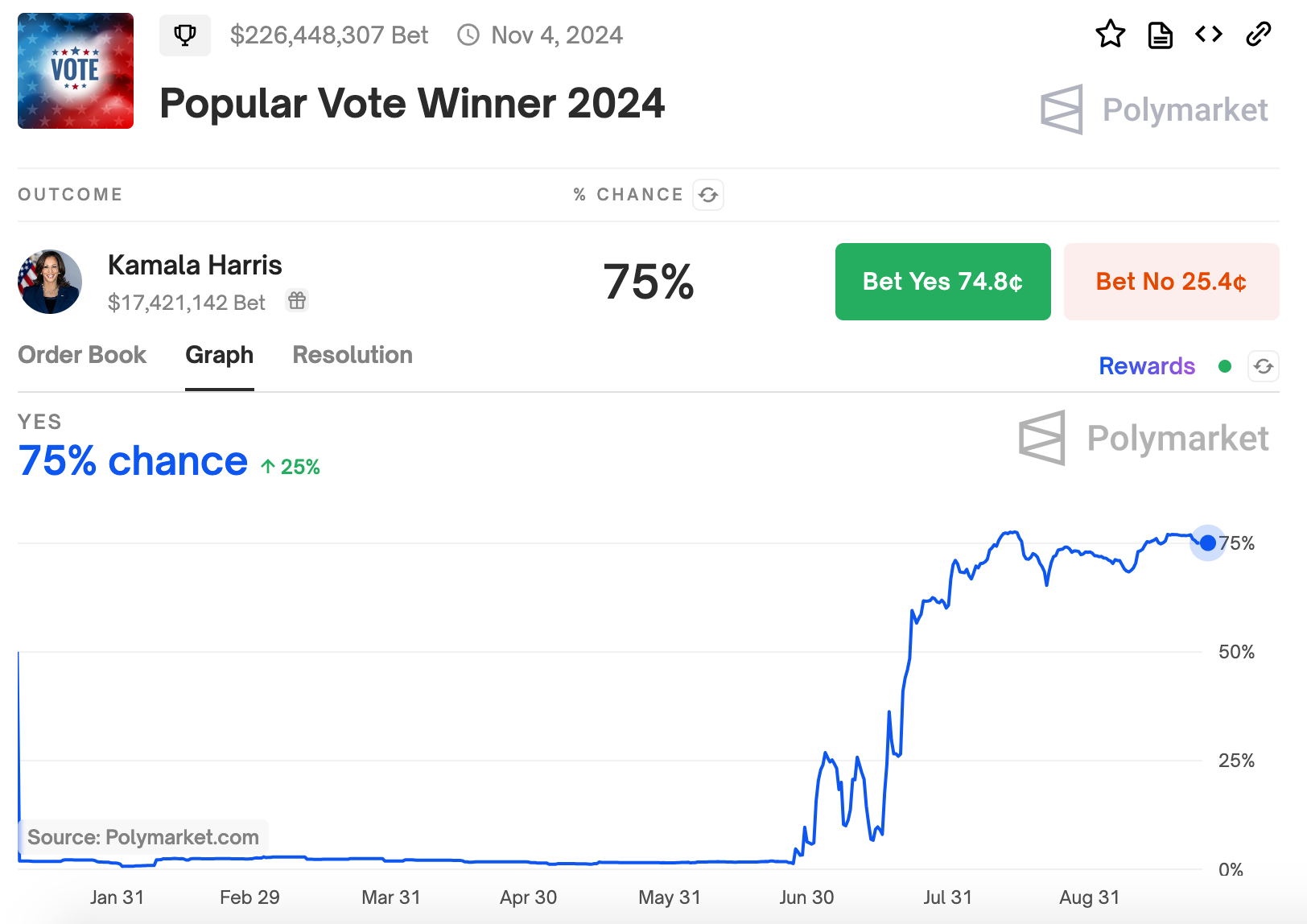The image size is (1307, 924).
Task: Click the Popular Vote Winner market thumbnail
Action: (x=75, y=71)
